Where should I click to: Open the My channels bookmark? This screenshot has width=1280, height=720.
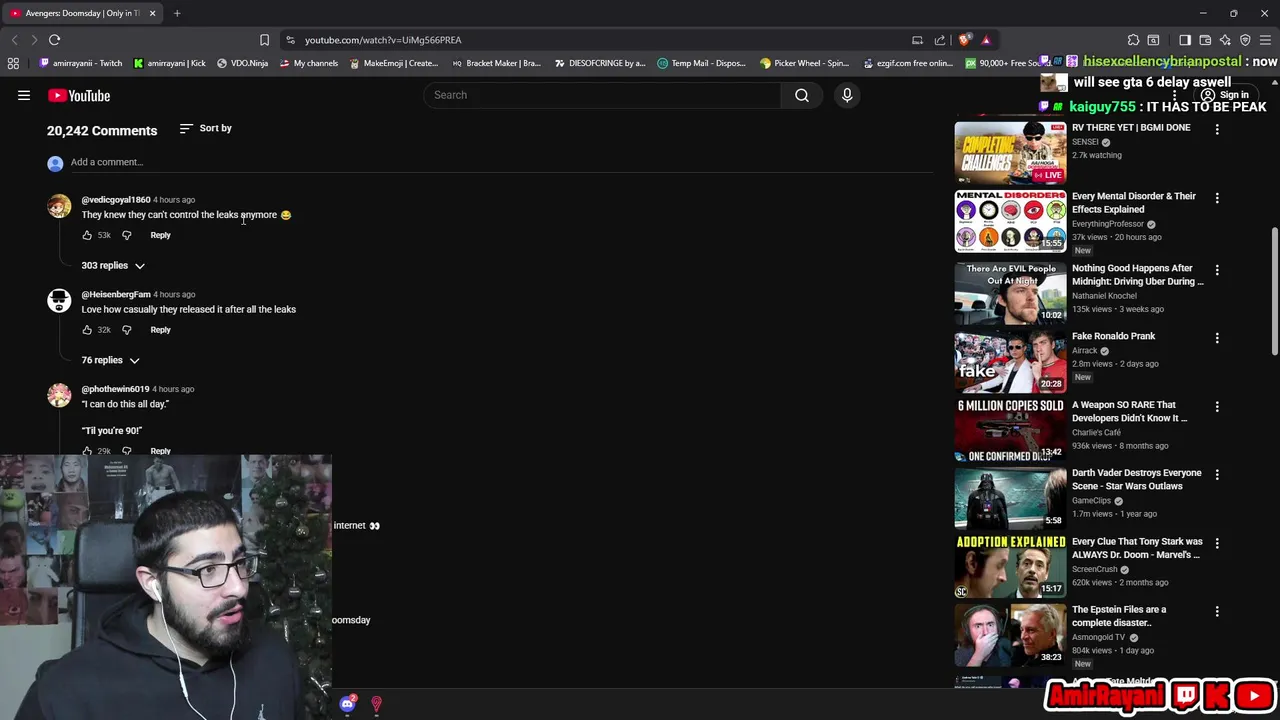point(309,63)
